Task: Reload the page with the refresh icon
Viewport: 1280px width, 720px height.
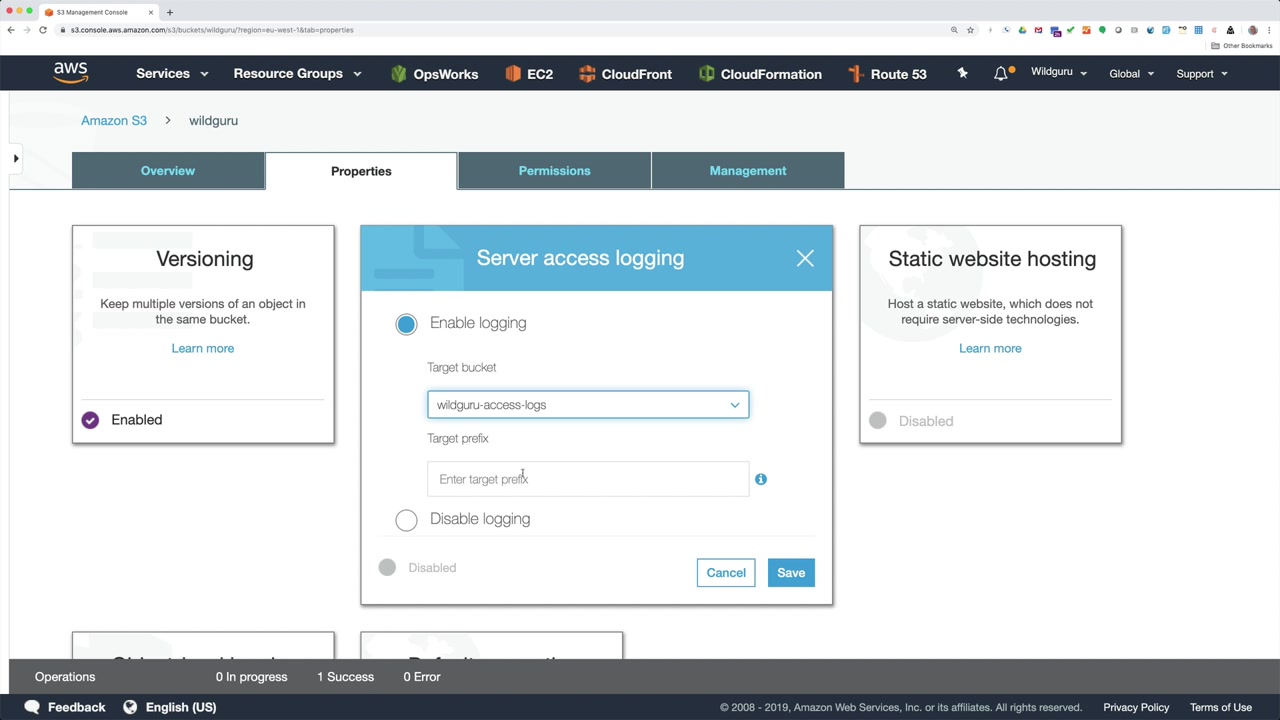Action: (43, 30)
